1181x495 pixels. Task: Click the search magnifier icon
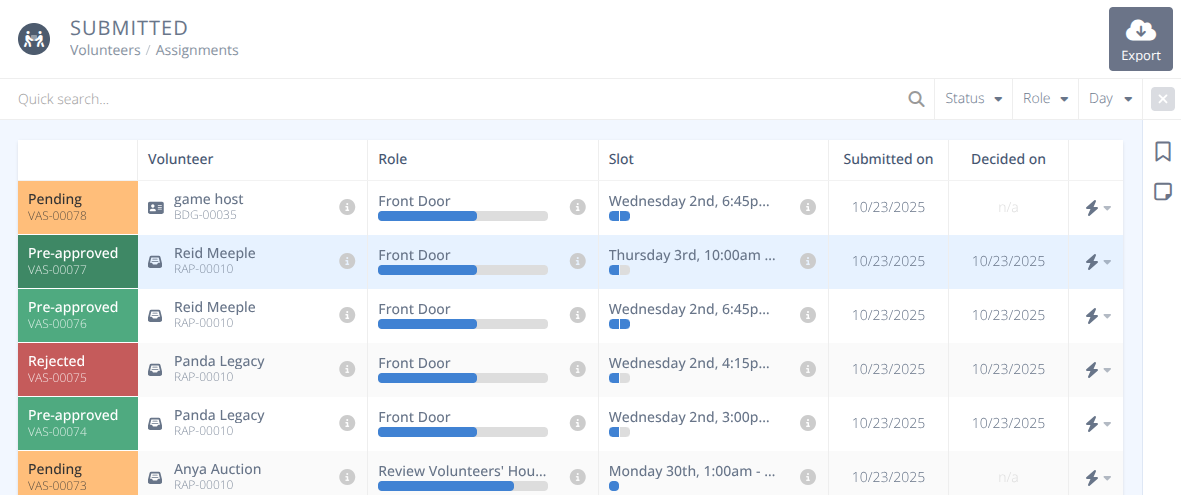pos(916,99)
